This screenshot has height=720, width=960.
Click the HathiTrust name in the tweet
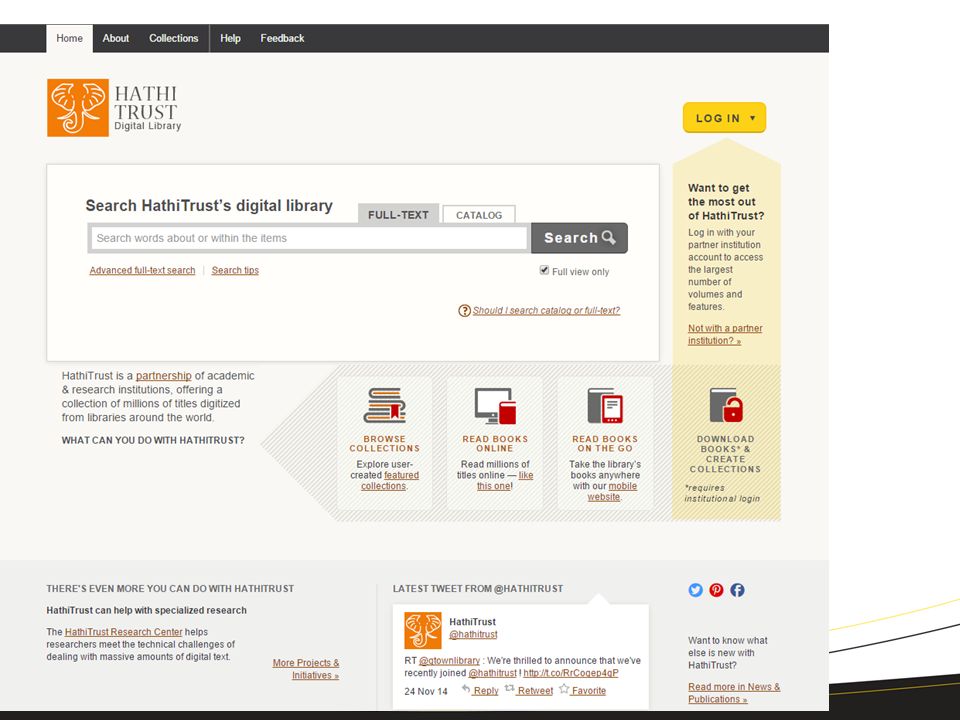(x=472, y=621)
